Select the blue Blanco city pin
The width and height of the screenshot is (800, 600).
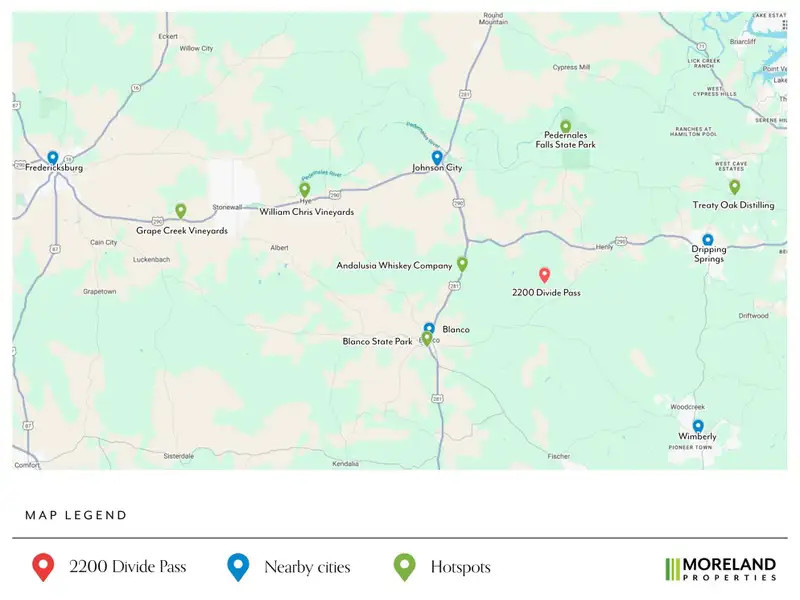click(x=429, y=328)
